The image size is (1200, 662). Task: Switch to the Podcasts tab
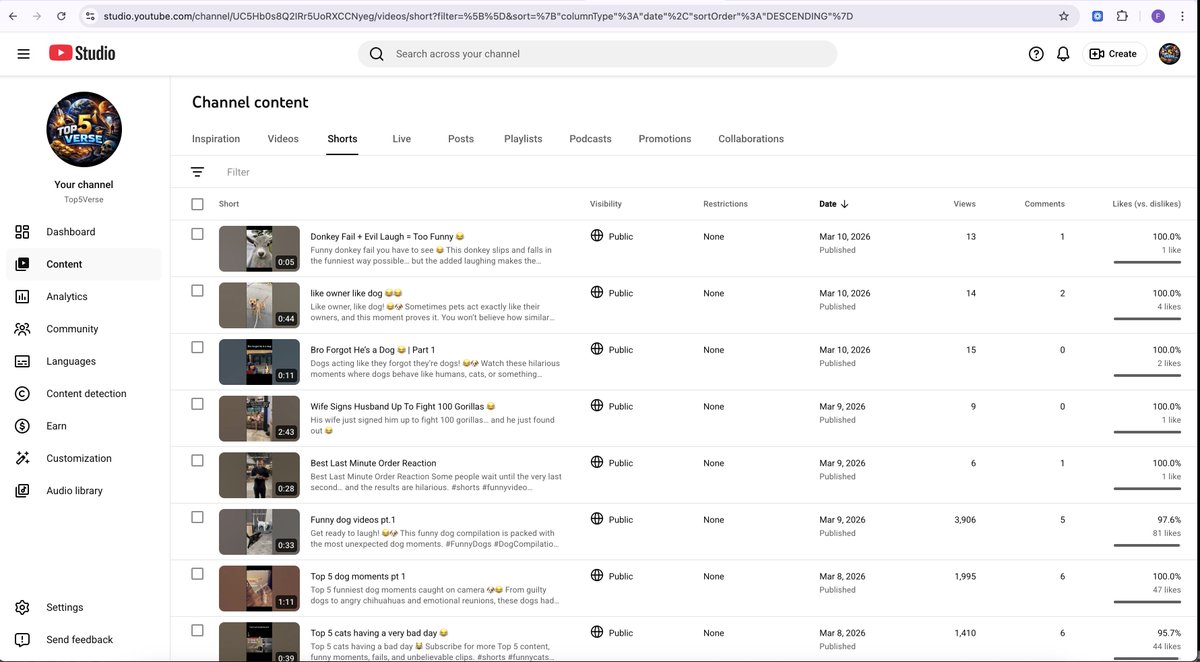[x=590, y=139]
